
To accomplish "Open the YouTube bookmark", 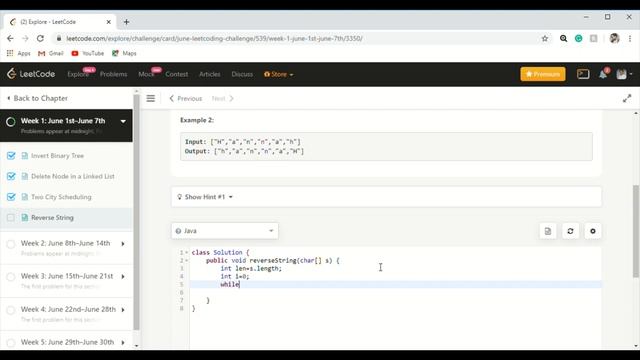I will click(88, 53).
